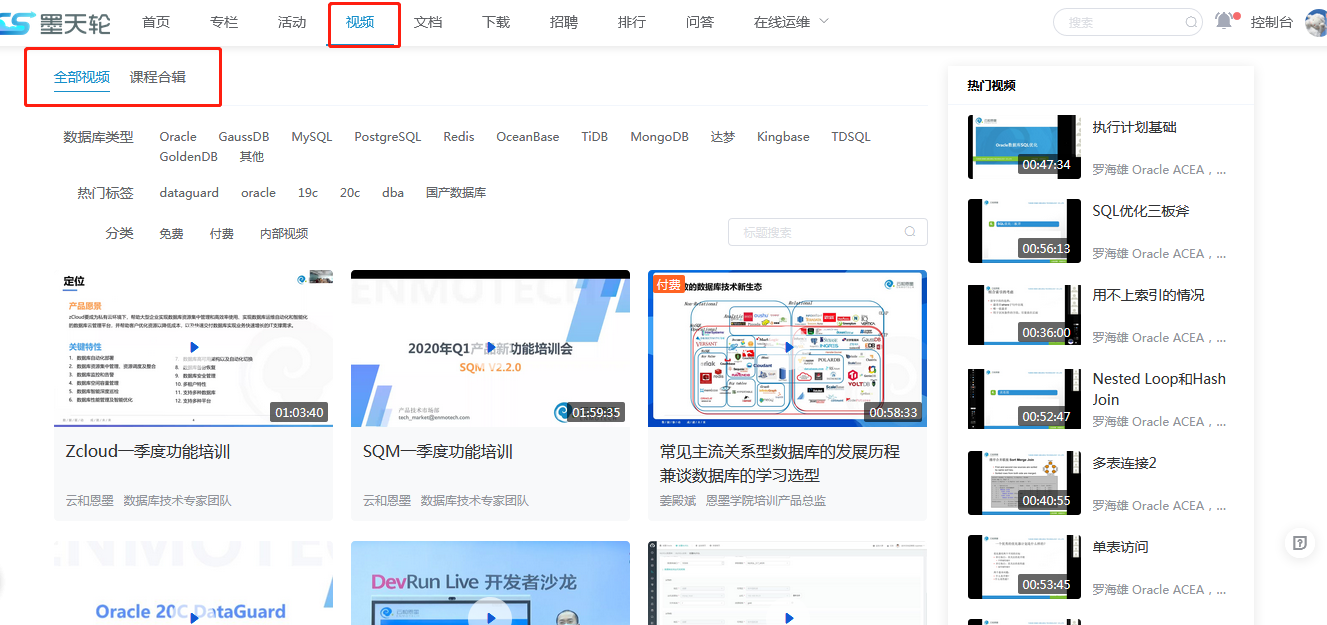Open the user avatar in the top right
Viewport: 1327px width, 625px height.
click(1316, 22)
